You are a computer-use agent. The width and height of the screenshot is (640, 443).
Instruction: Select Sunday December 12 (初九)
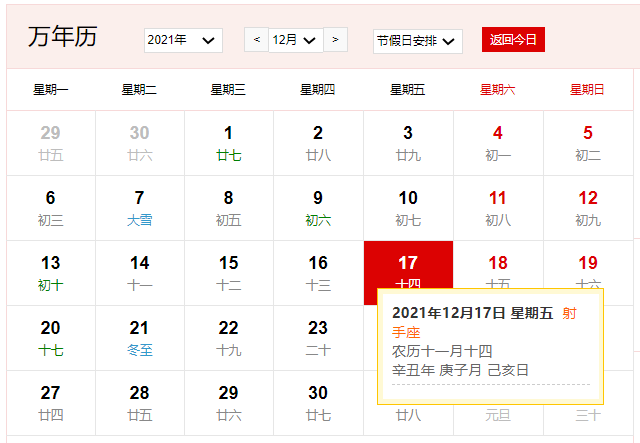[x=588, y=208]
